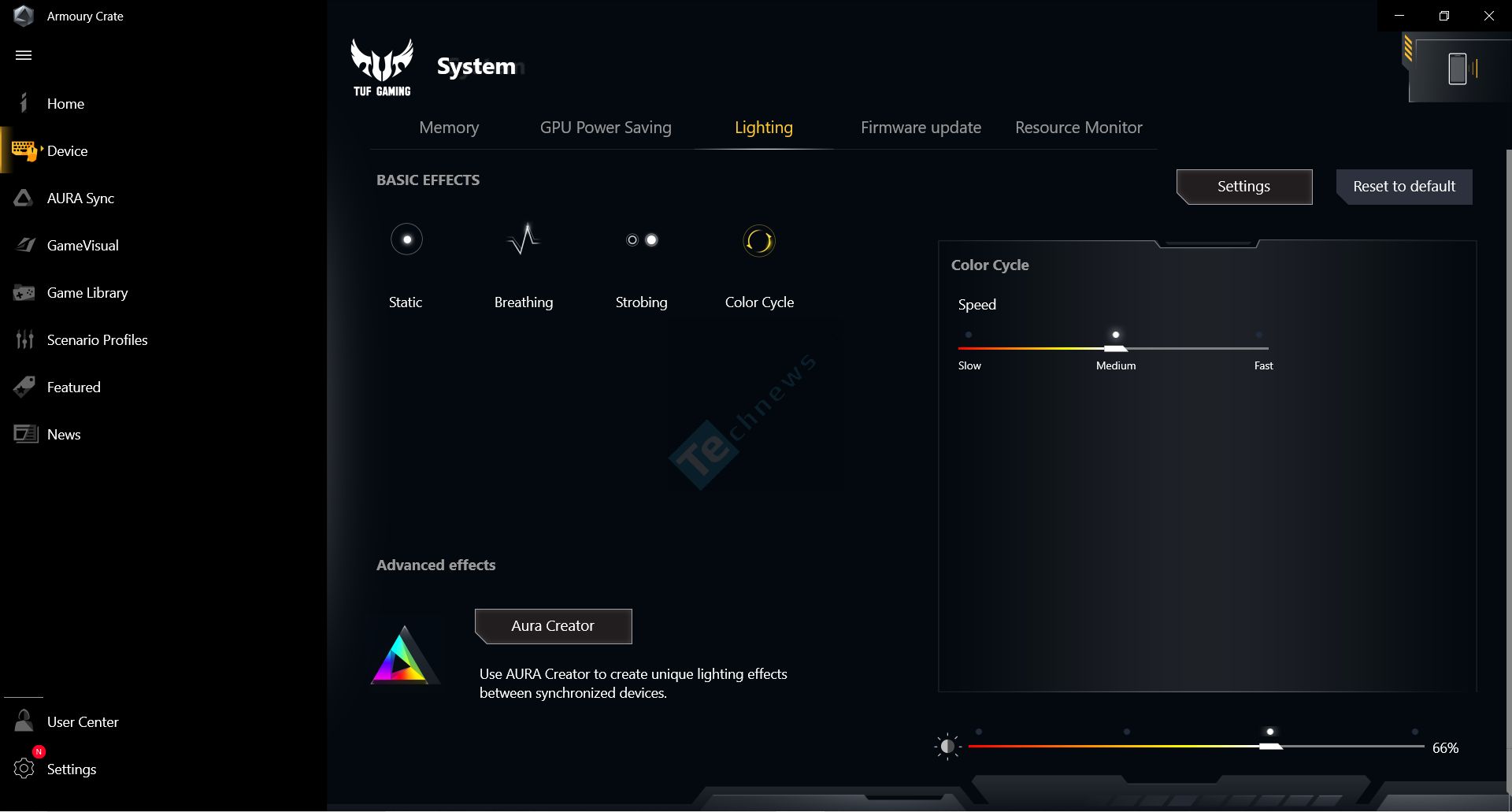Select highest brightness dot on slider
1512x812 pixels.
pos(1415,732)
